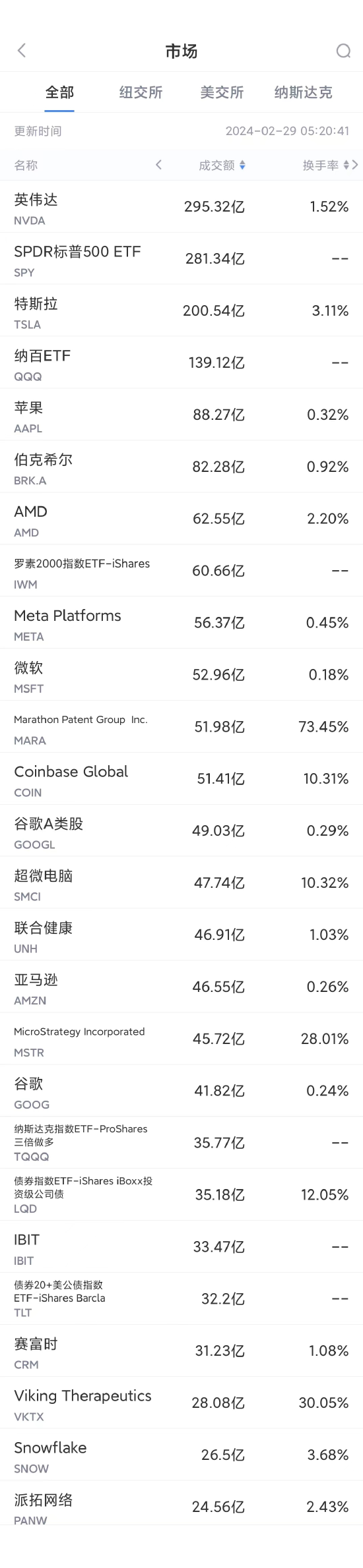Viewport: 363px width, 1568px height.
Task: Open the search magnifier icon
Action: coord(343,51)
